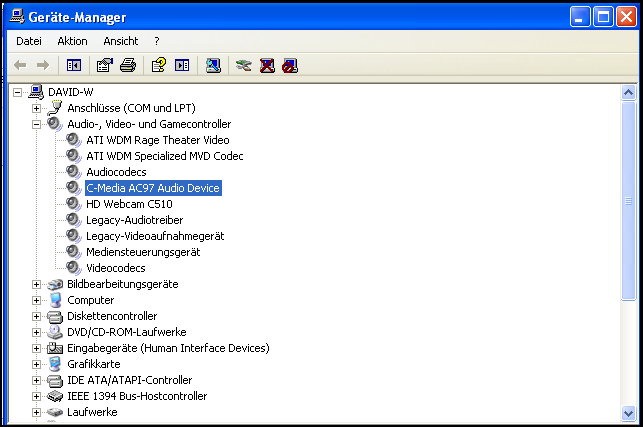Screen dimensions: 643x427
Task: Expand the Grafikkarte category
Action: (36, 364)
